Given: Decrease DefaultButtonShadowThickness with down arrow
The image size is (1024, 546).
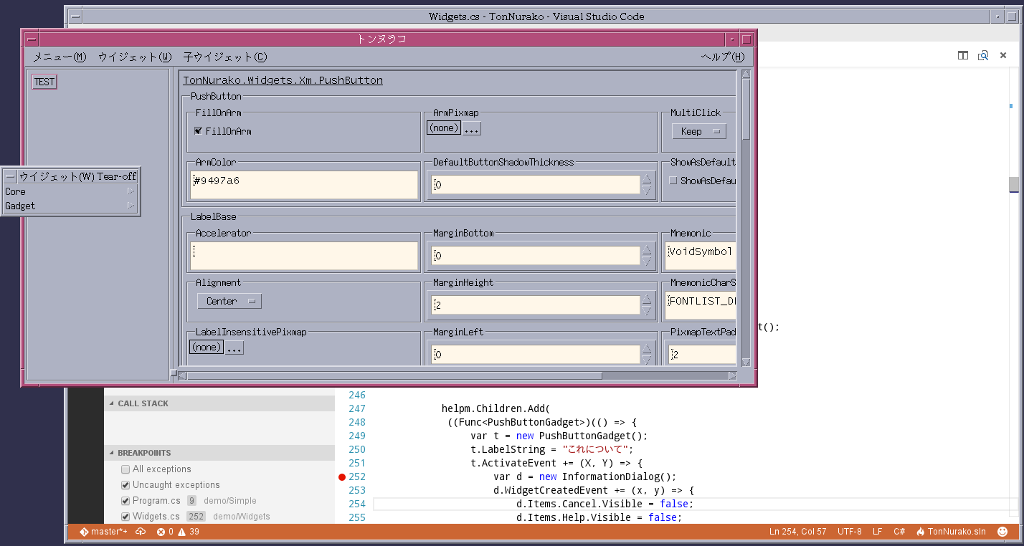Looking at the screenshot, I should [647, 190].
